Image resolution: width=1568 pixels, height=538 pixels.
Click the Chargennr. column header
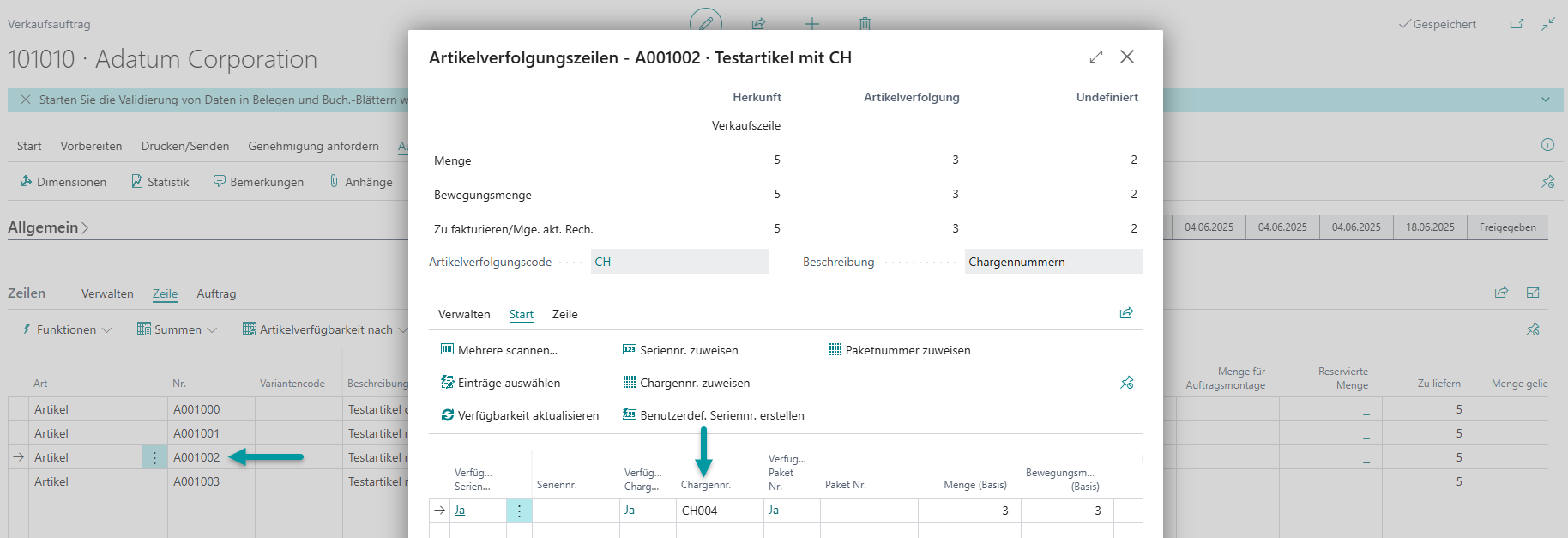(706, 485)
